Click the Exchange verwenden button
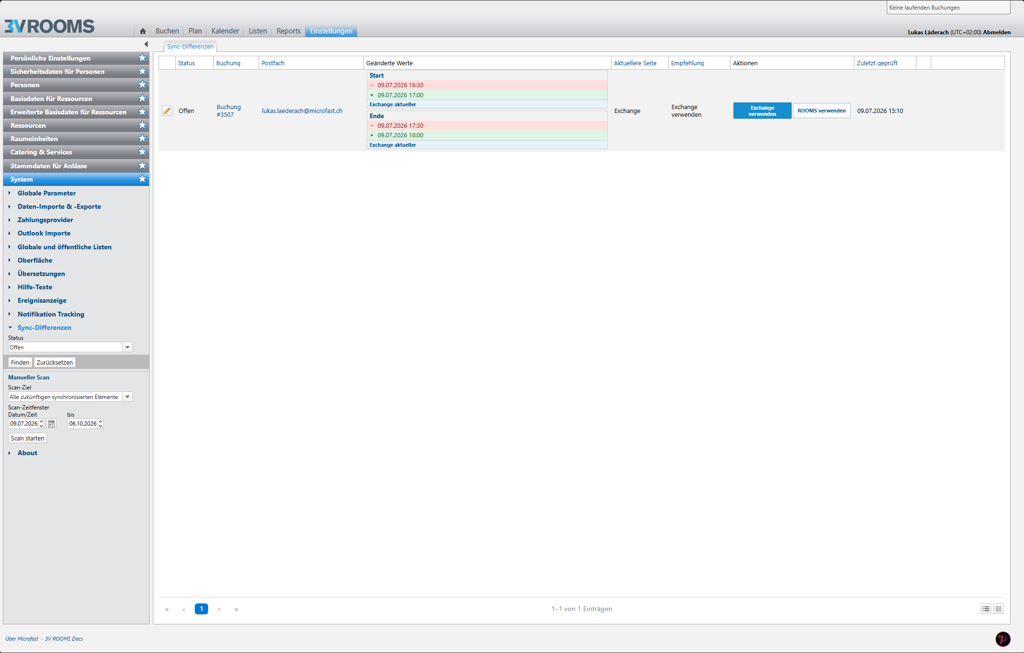This screenshot has width=1024, height=653. click(762, 111)
